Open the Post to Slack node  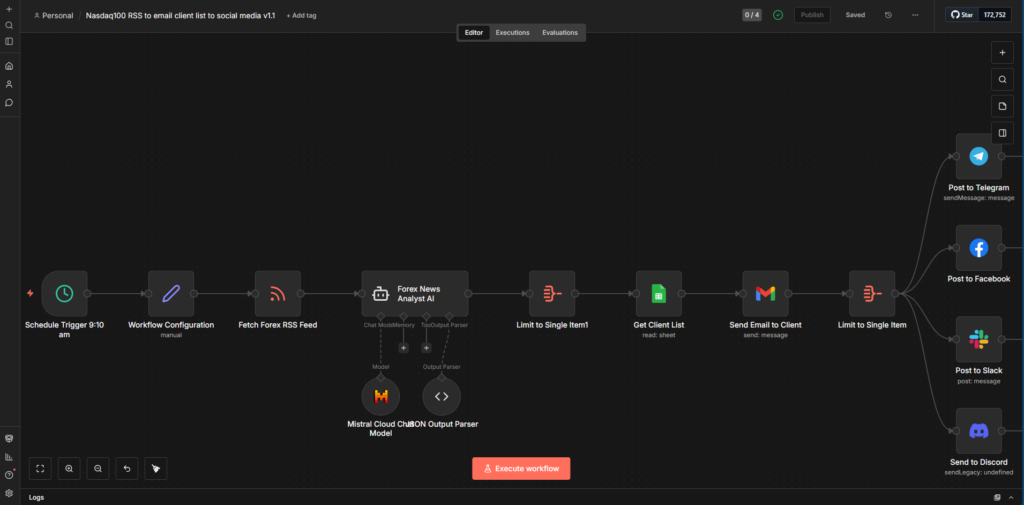pos(978,340)
